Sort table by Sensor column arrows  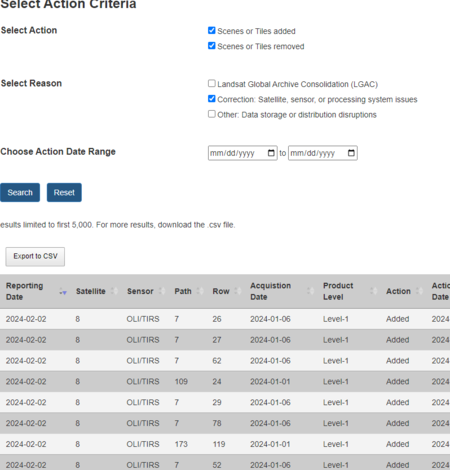pyautogui.click(x=162, y=291)
